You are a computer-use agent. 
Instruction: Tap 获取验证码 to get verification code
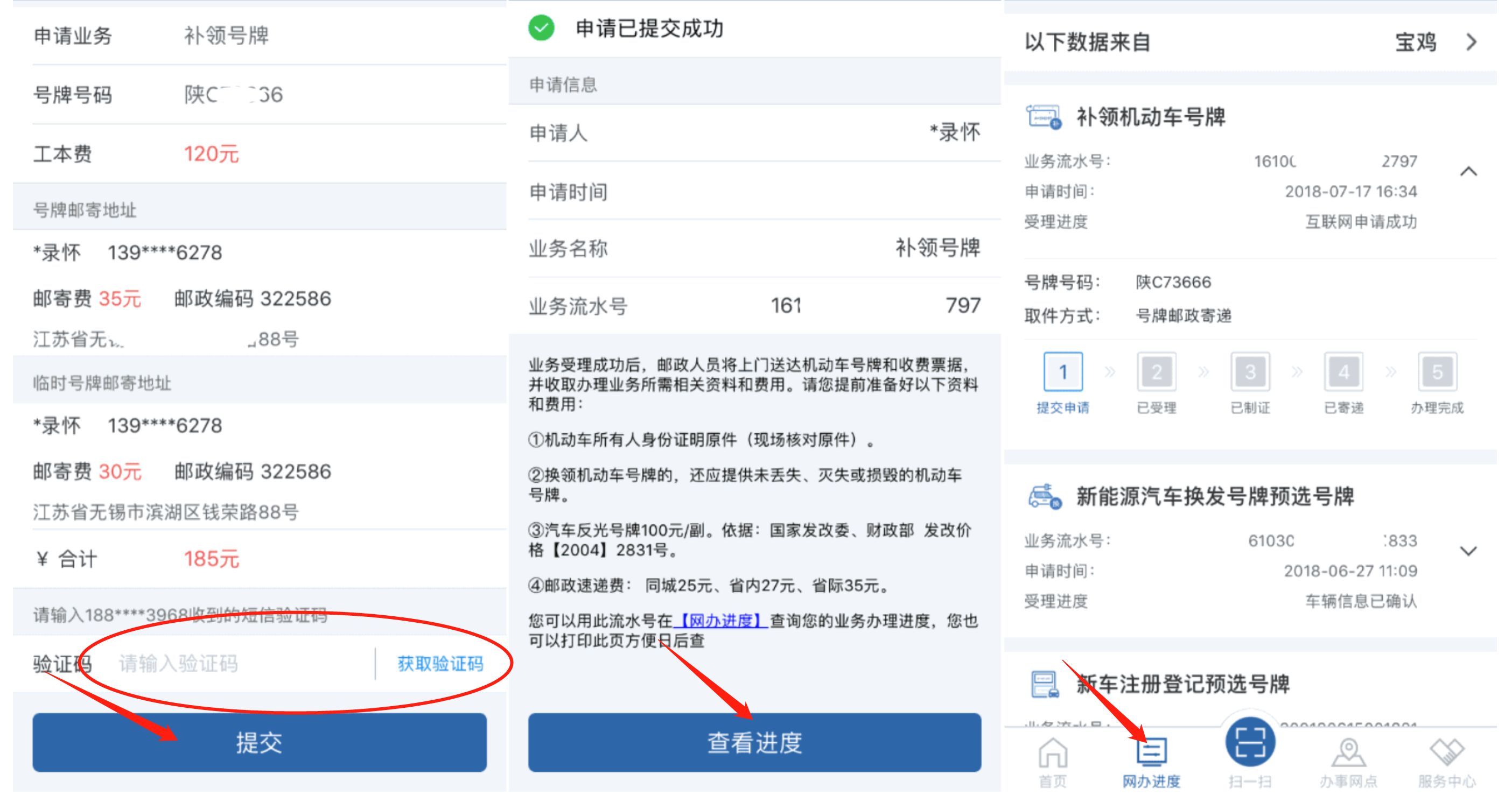click(x=440, y=664)
